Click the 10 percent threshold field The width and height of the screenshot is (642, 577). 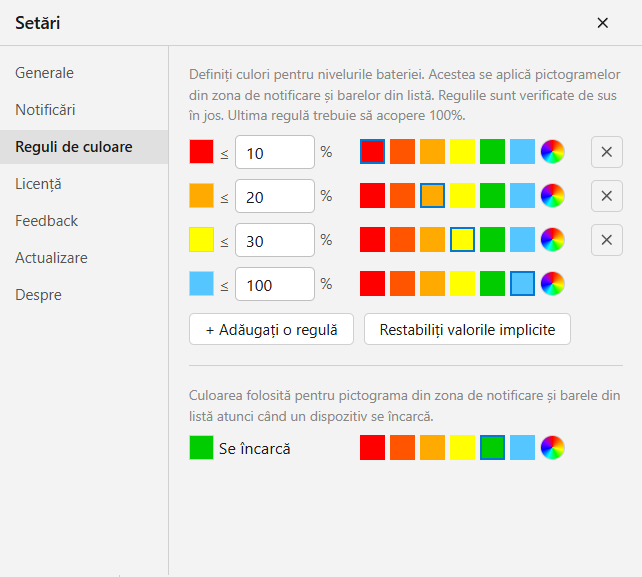click(275, 152)
